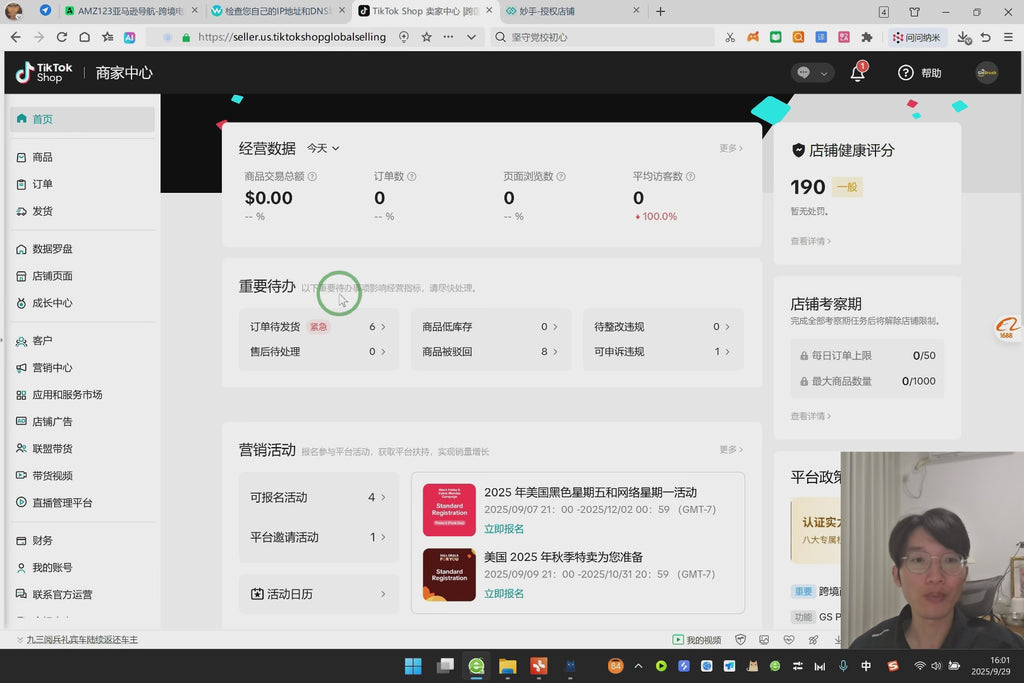The width and height of the screenshot is (1024, 683).
Task: Open 数据罗盘 in the sidebar
Action: point(52,249)
